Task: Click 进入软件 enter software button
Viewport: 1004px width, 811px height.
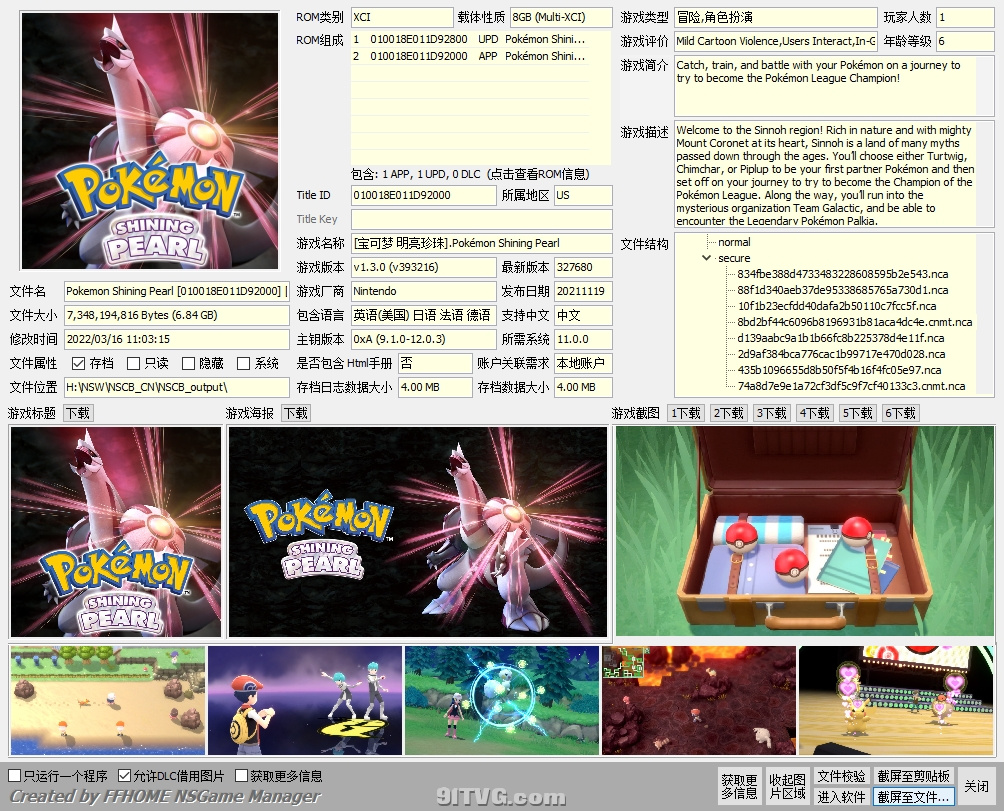Action: pos(841,797)
